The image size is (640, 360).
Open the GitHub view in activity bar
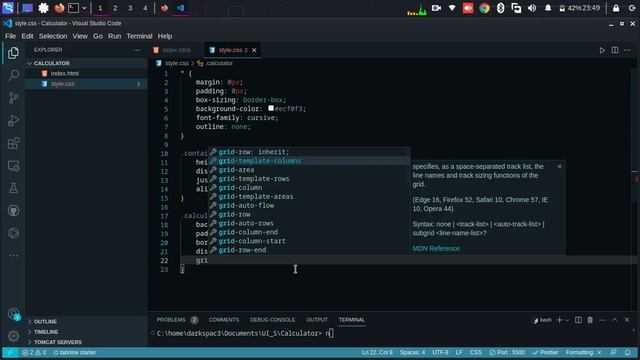[13, 211]
